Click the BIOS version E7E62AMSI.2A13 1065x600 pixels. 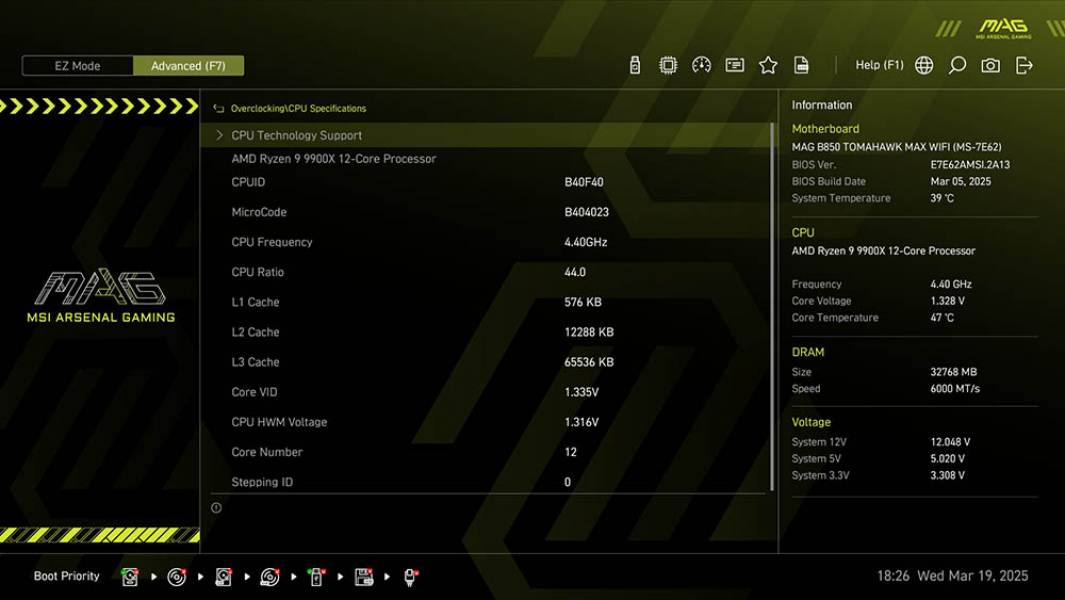[x=970, y=164]
